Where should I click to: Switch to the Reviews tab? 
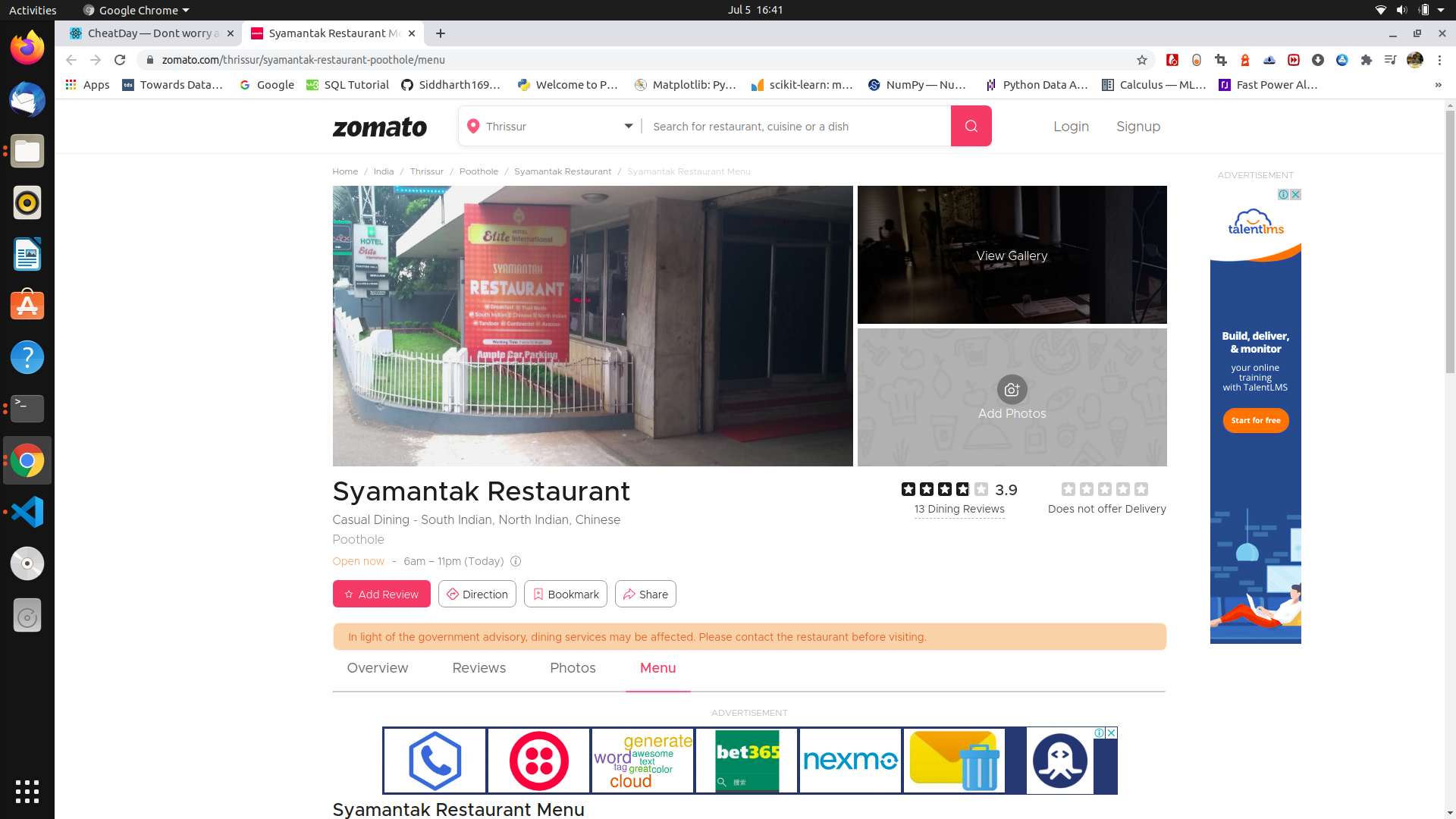click(479, 668)
